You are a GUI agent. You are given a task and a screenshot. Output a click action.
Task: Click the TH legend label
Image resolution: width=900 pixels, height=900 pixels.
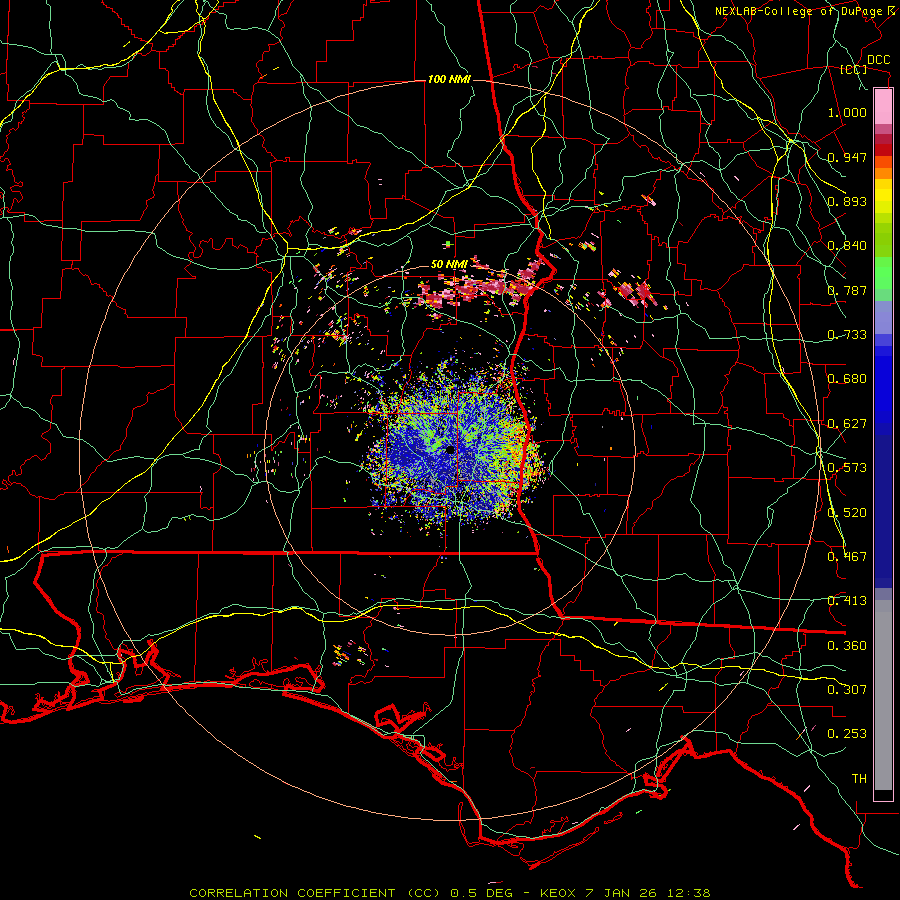(x=859, y=779)
